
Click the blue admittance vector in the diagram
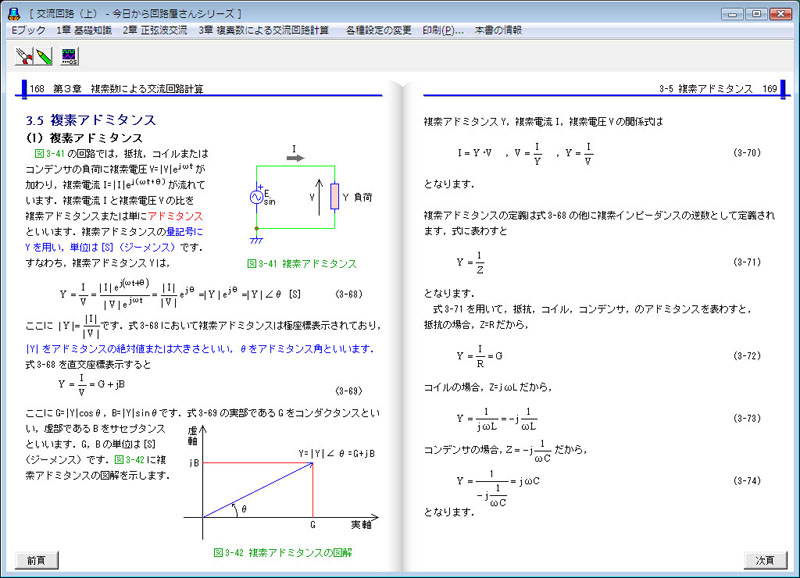258,490
